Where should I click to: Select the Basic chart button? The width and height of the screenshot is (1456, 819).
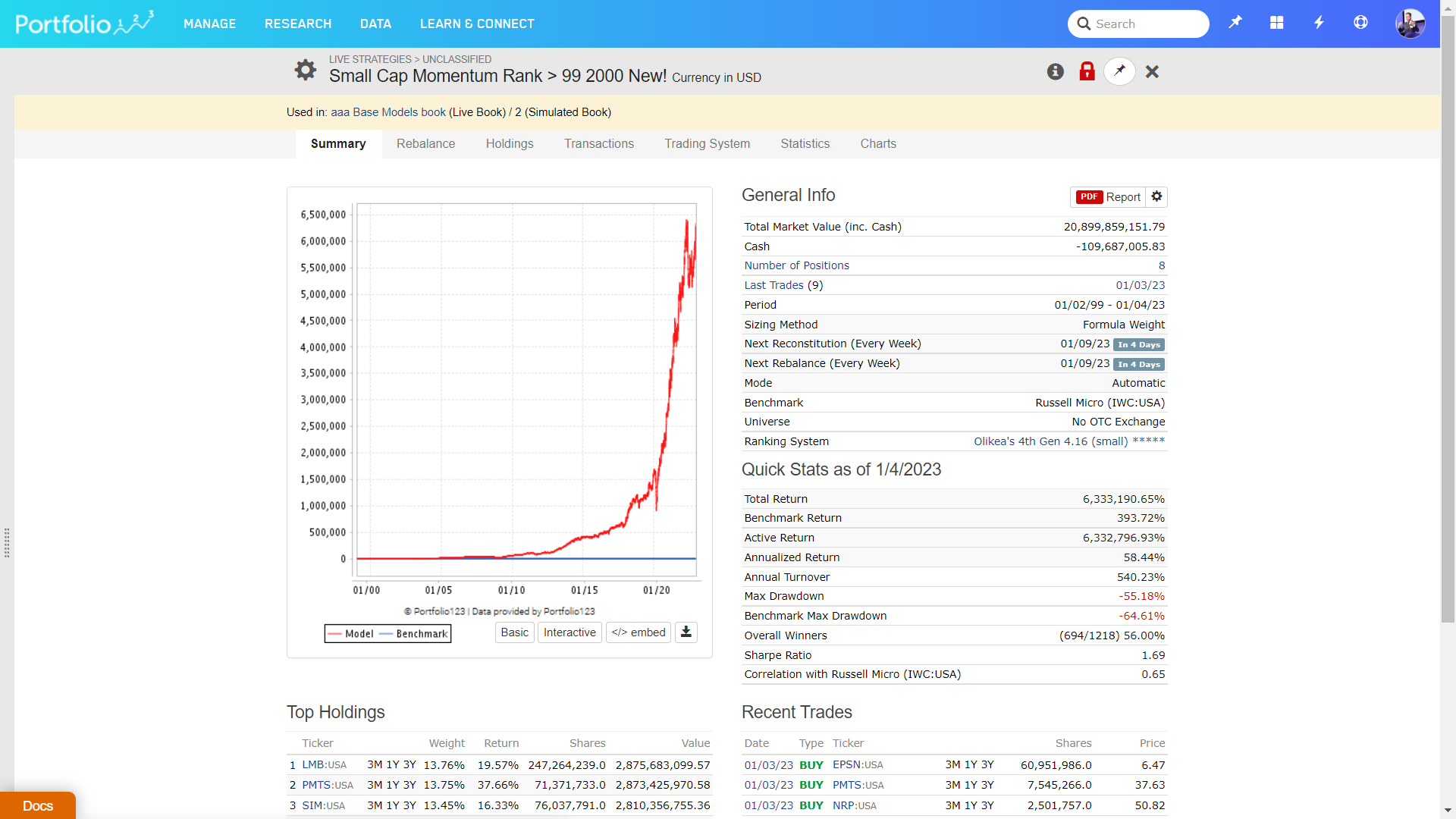pos(515,632)
